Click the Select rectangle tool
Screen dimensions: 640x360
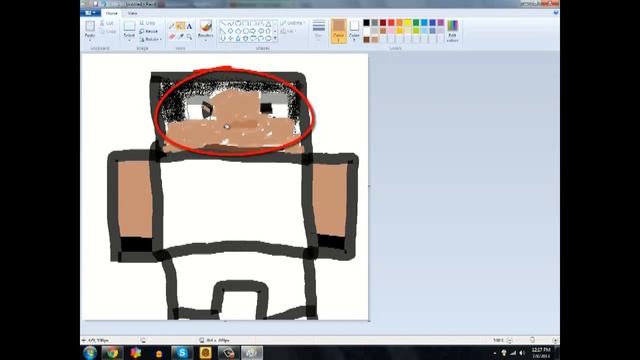coord(129,26)
